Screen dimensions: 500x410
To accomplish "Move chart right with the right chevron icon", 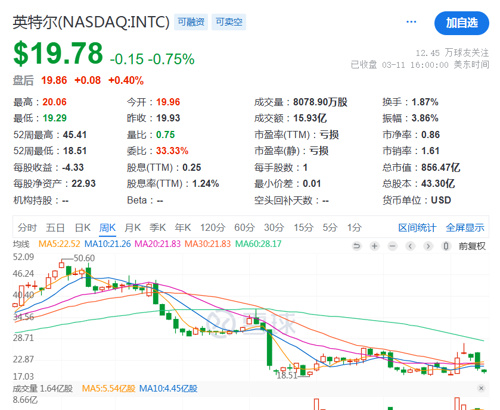I will (428, 246).
